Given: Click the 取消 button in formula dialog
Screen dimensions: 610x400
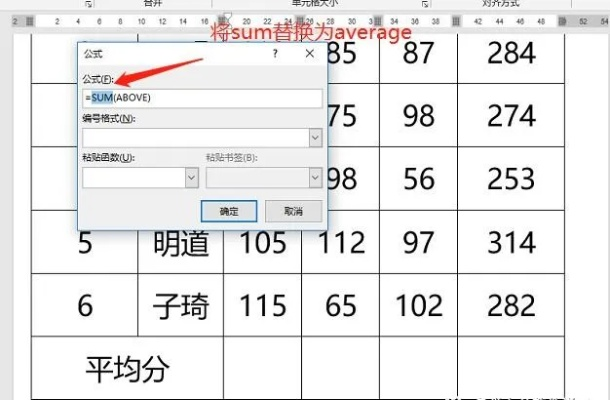Looking at the screenshot, I should [x=293, y=211].
